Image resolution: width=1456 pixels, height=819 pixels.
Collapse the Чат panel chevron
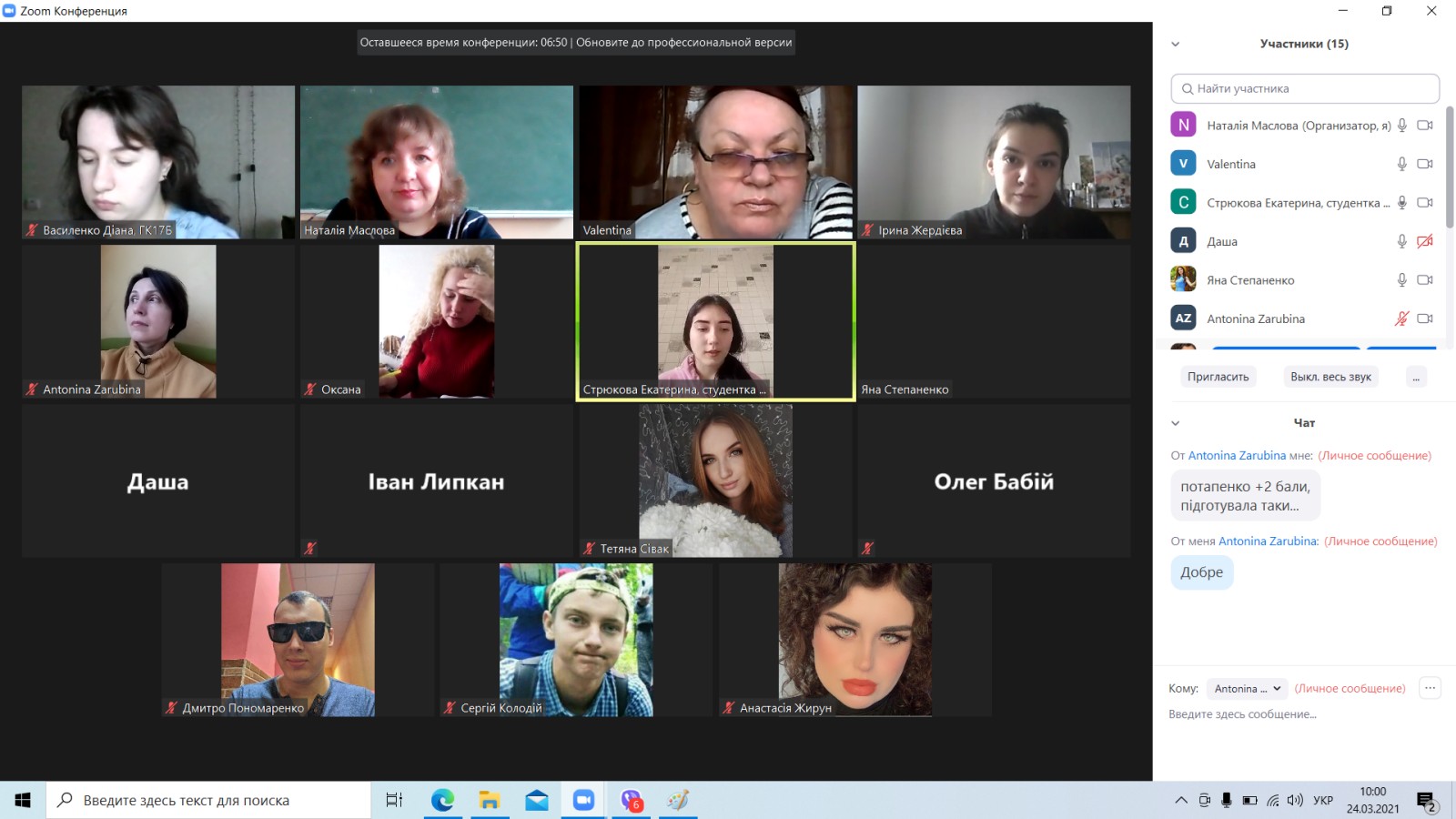(x=1175, y=423)
